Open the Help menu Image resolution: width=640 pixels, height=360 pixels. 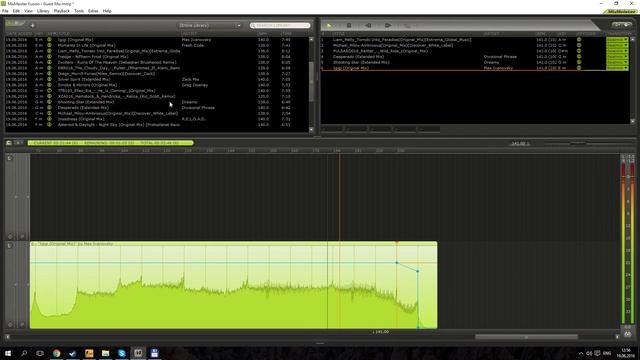(x=107, y=11)
